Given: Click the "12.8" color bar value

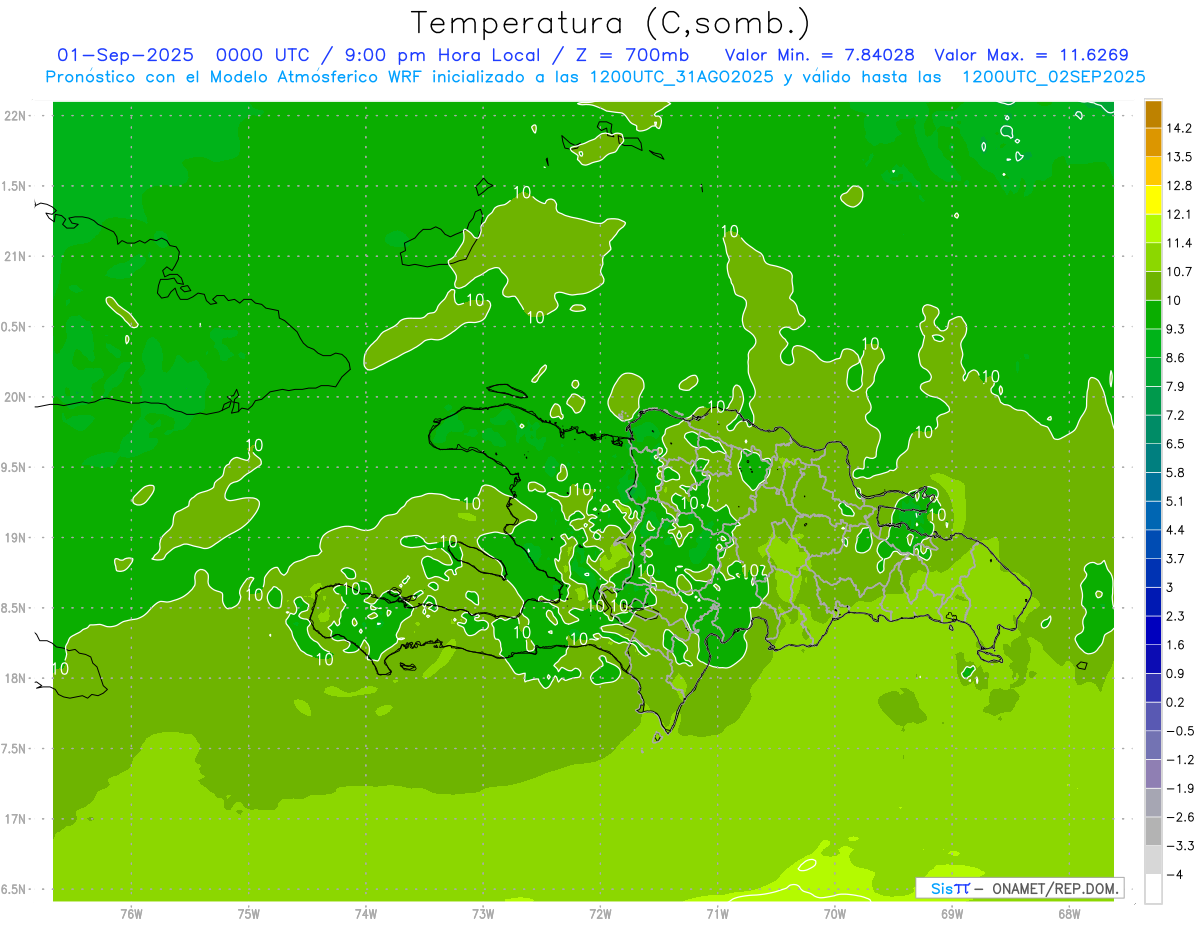Looking at the screenshot, I should tap(1180, 186).
